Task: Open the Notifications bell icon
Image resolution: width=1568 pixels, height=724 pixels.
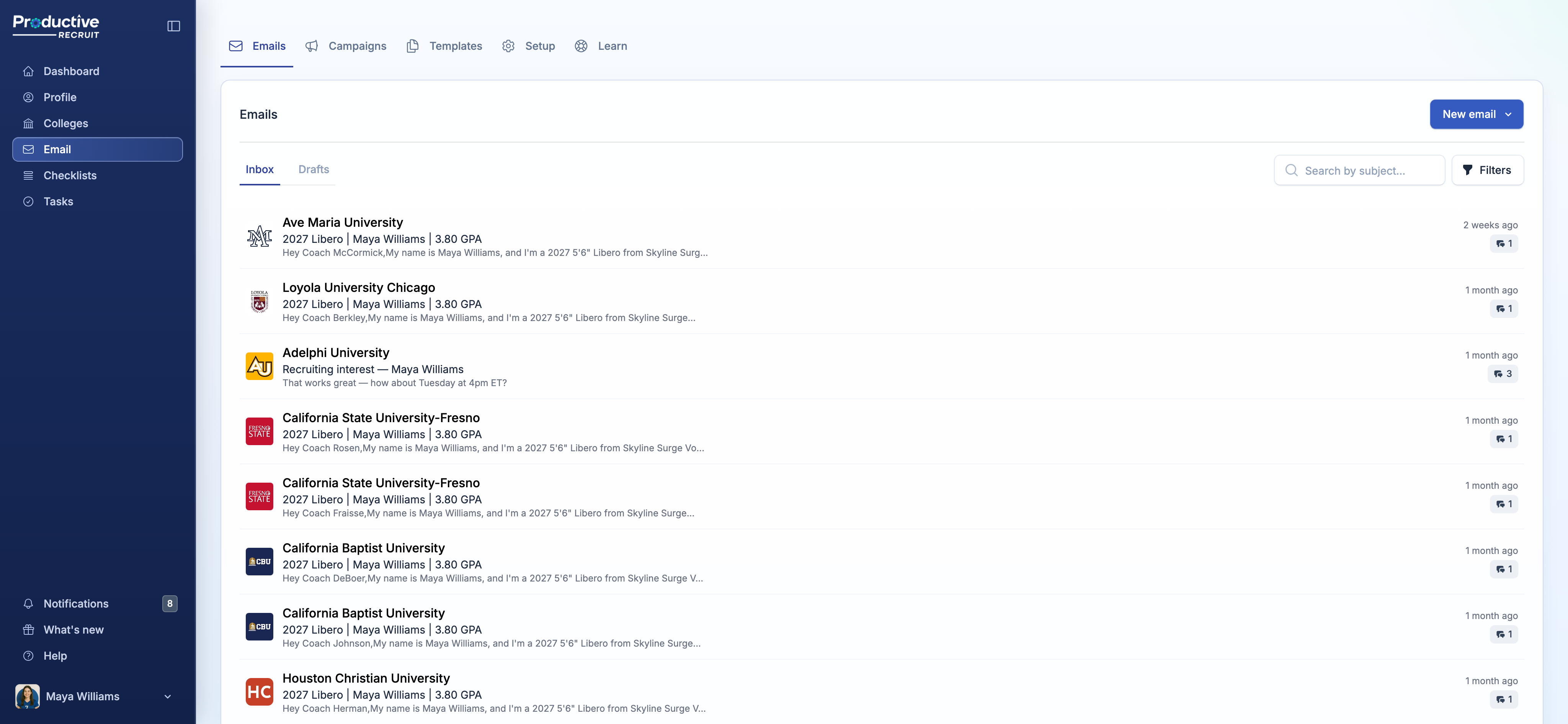Action: [28, 604]
